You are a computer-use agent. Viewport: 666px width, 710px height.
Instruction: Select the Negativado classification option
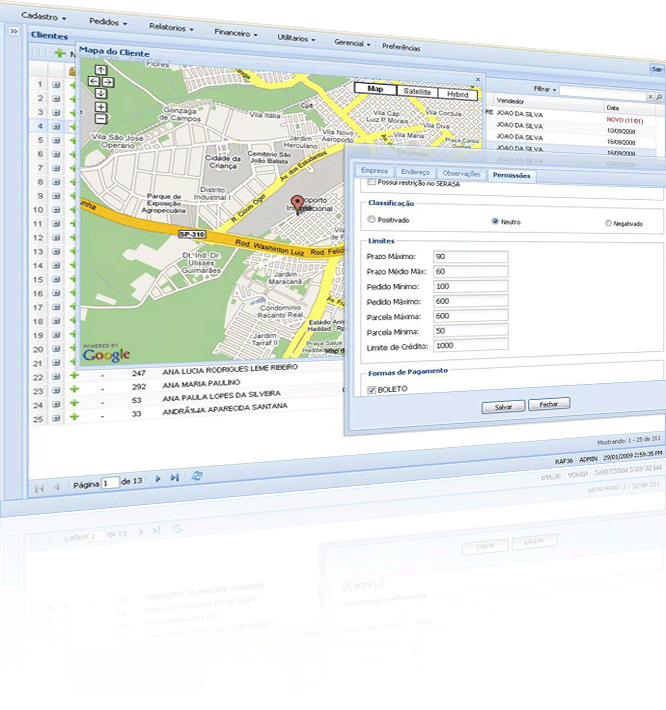tap(610, 224)
